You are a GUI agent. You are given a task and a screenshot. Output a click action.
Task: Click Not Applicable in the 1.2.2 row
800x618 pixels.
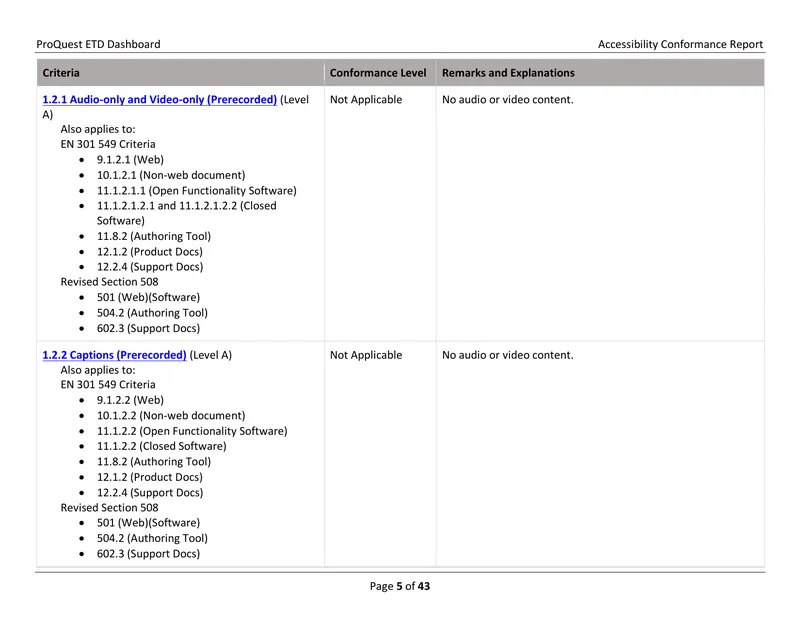[x=366, y=355]
